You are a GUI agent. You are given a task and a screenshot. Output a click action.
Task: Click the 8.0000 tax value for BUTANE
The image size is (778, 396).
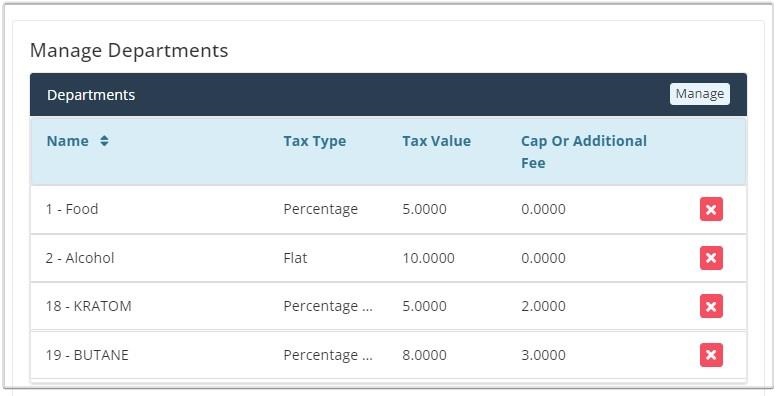point(424,355)
